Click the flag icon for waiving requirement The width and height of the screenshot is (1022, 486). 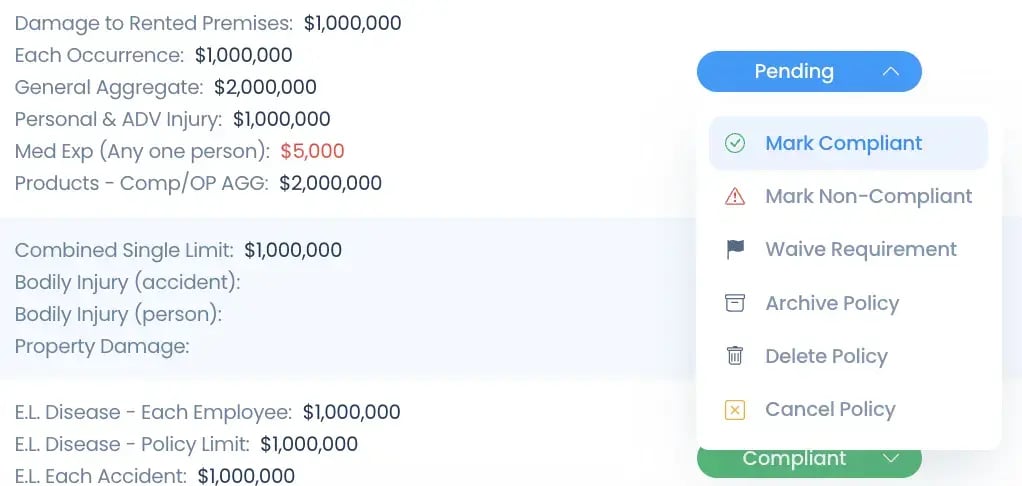(x=735, y=250)
